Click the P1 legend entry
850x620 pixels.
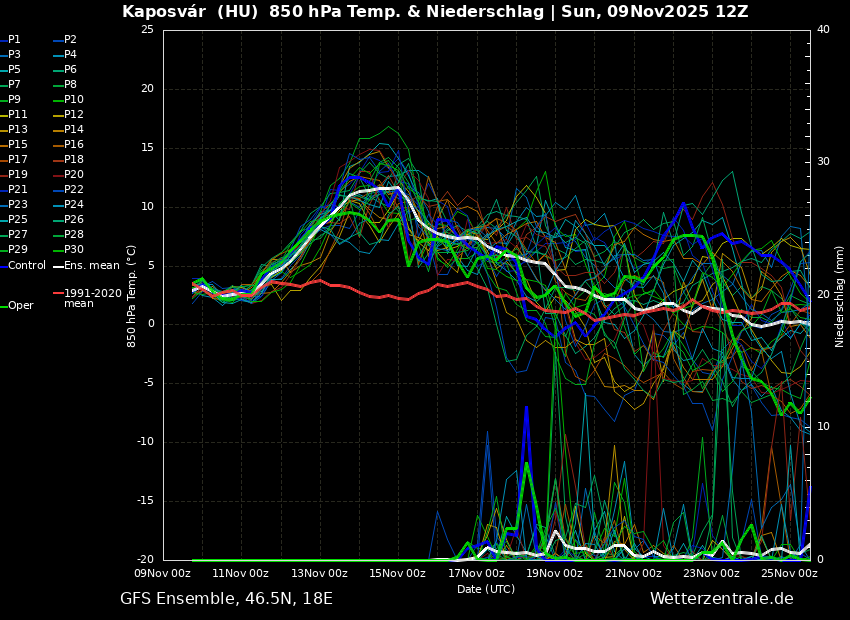[14, 40]
